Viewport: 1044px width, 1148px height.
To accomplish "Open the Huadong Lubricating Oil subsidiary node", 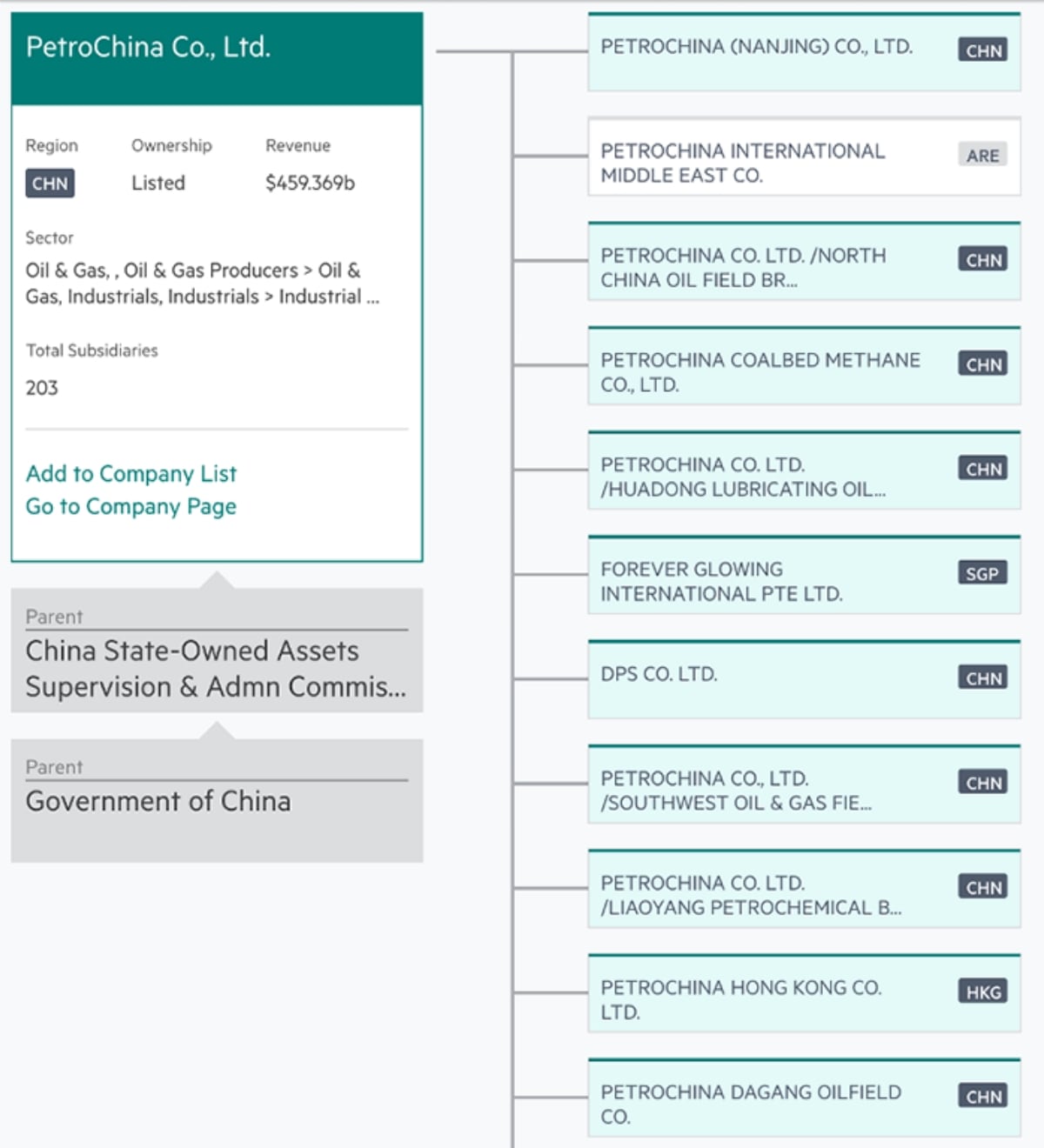I will pos(804,471).
